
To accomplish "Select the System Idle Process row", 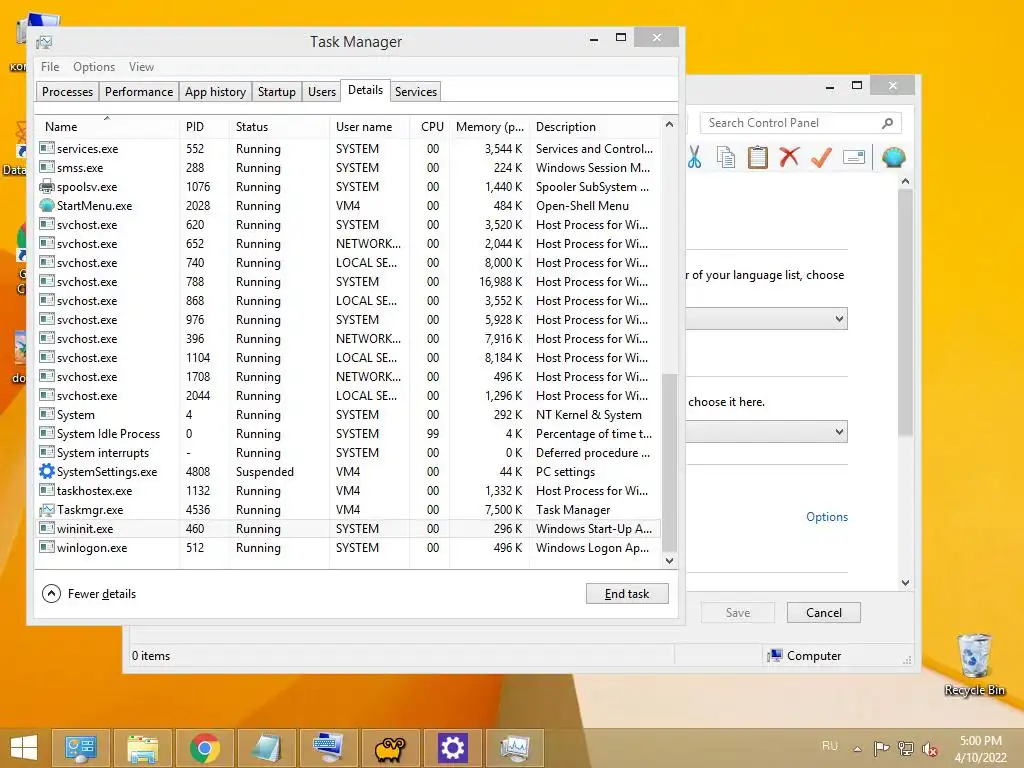I will [x=349, y=434].
